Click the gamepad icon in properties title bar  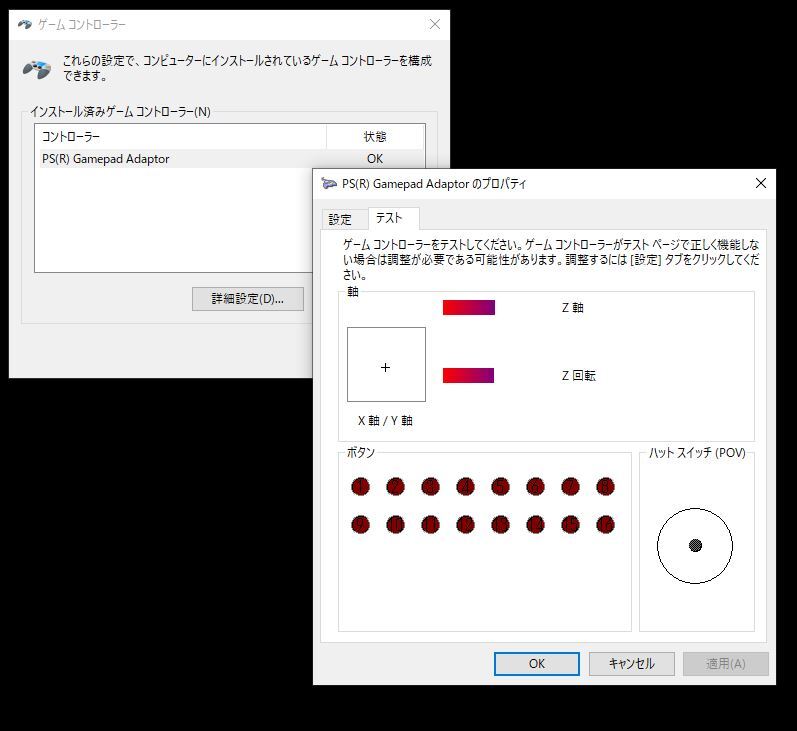click(329, 184)
